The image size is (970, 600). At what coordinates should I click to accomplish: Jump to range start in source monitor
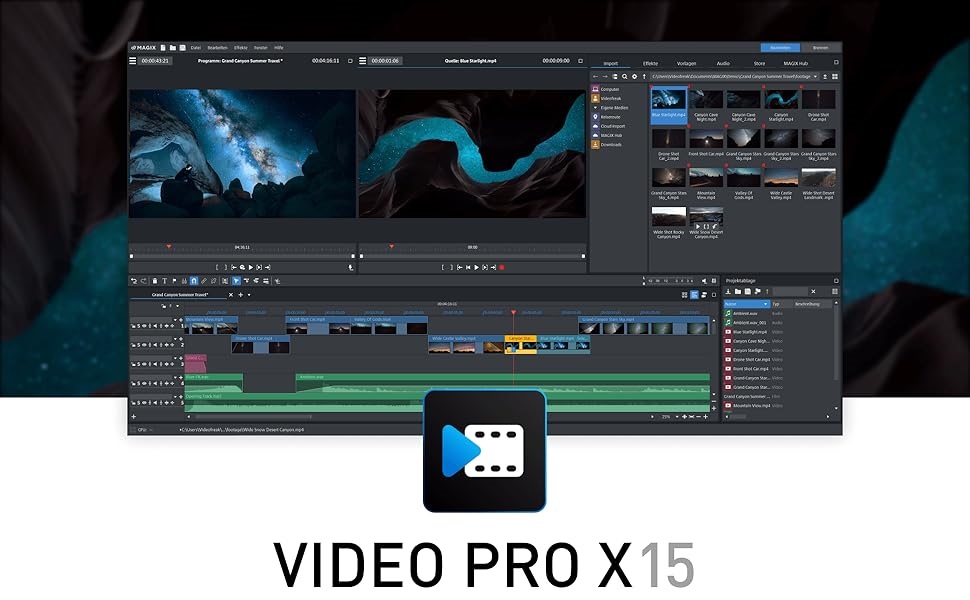460,267
